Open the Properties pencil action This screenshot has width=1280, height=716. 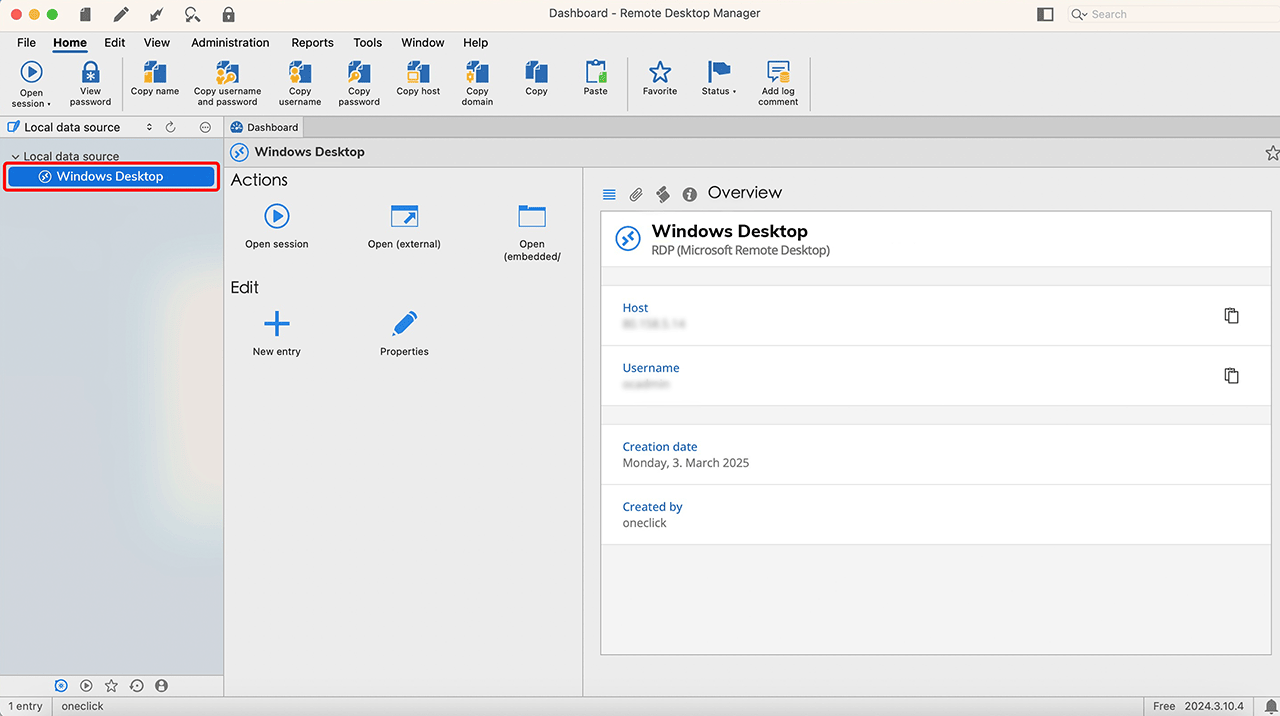coord(404,325)
